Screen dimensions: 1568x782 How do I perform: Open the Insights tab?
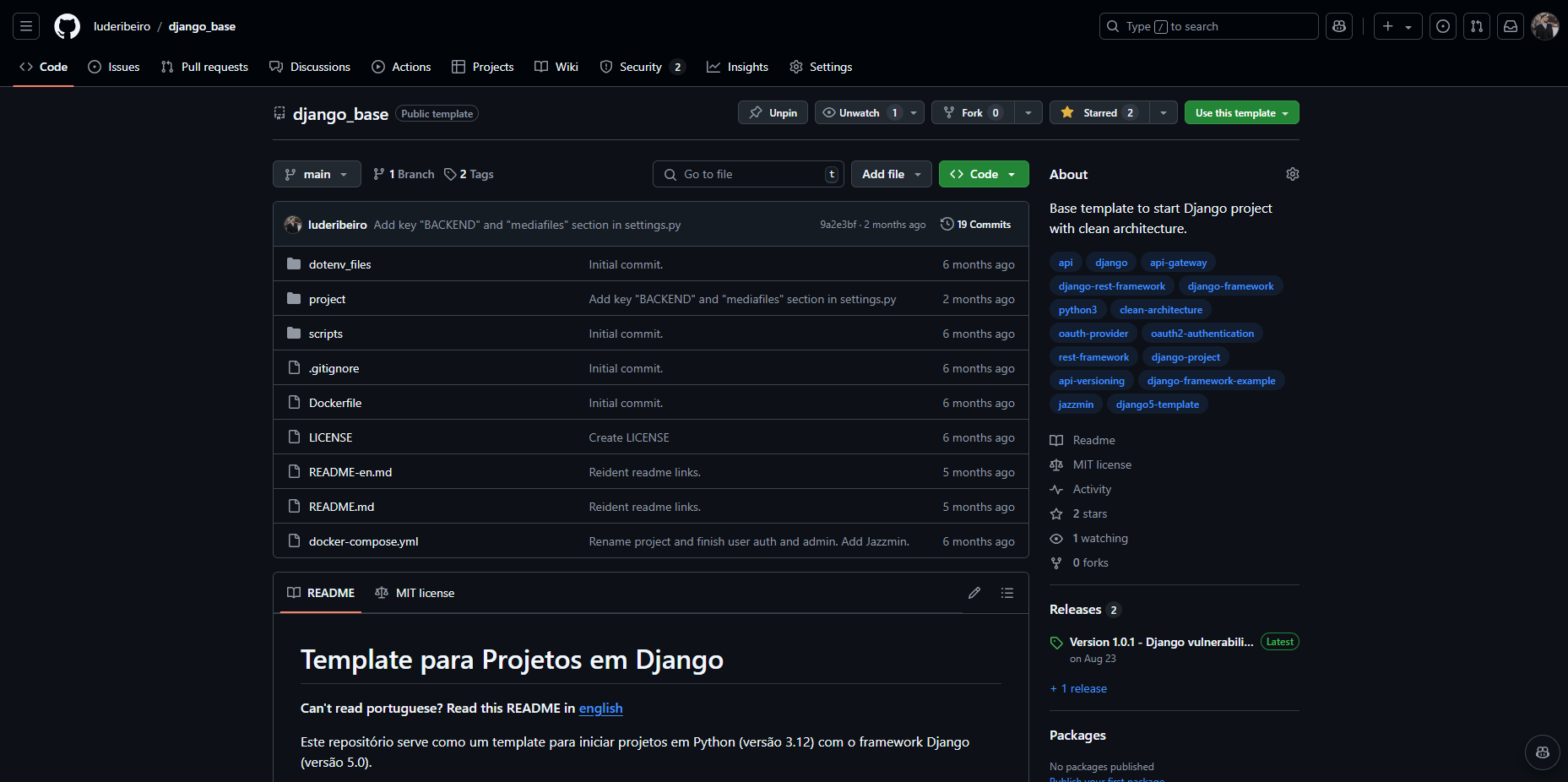[738, 67]
